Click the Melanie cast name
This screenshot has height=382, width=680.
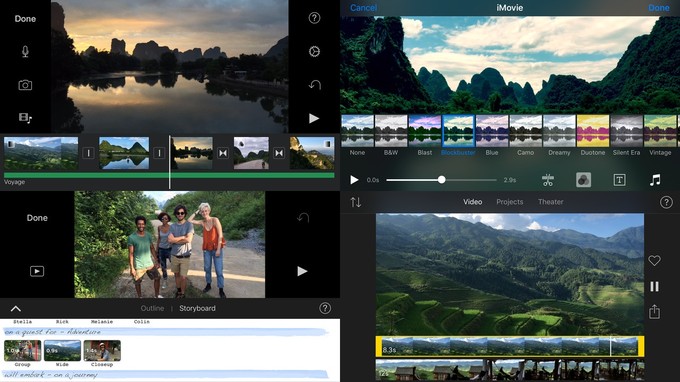coord(102,322)
